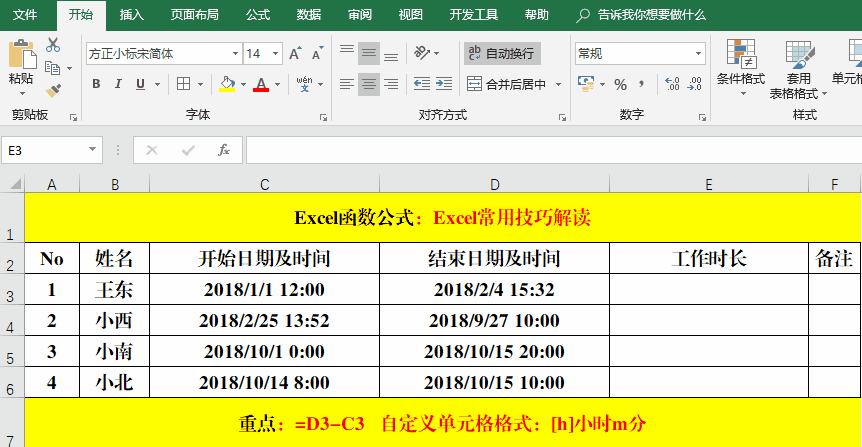Click the formula bar cancel X
This screenshot has width=862, height=447.
pyautogui.click(x=152, y=150)
